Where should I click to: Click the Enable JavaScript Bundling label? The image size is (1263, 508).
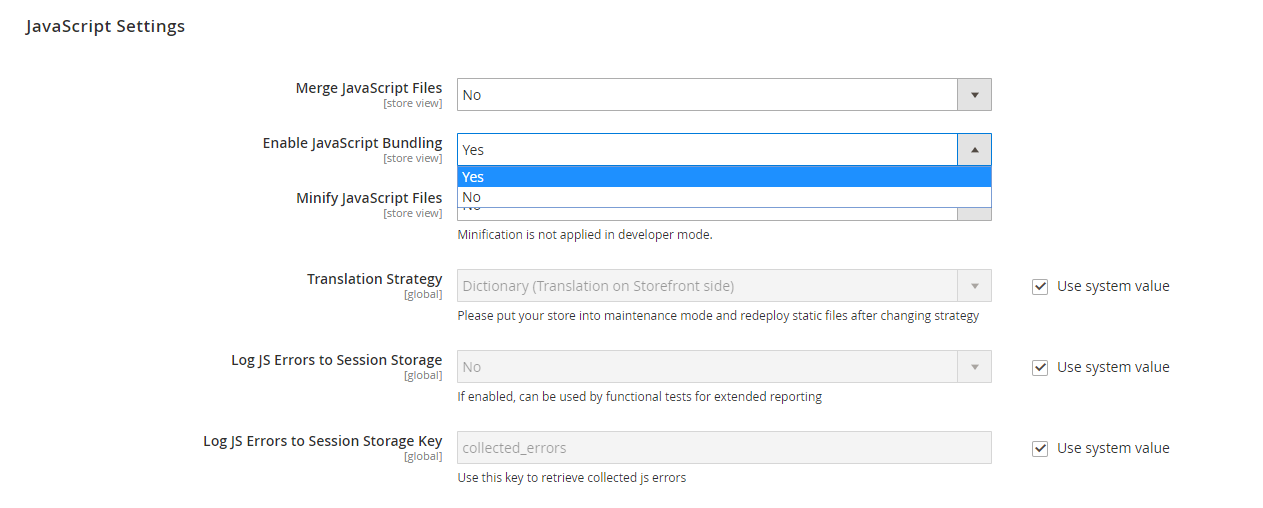(x=352, y=143)
